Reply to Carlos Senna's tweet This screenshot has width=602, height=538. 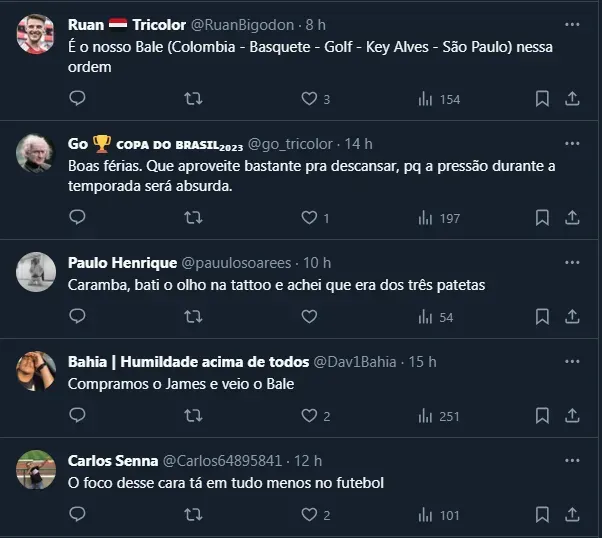pos(78,515)
